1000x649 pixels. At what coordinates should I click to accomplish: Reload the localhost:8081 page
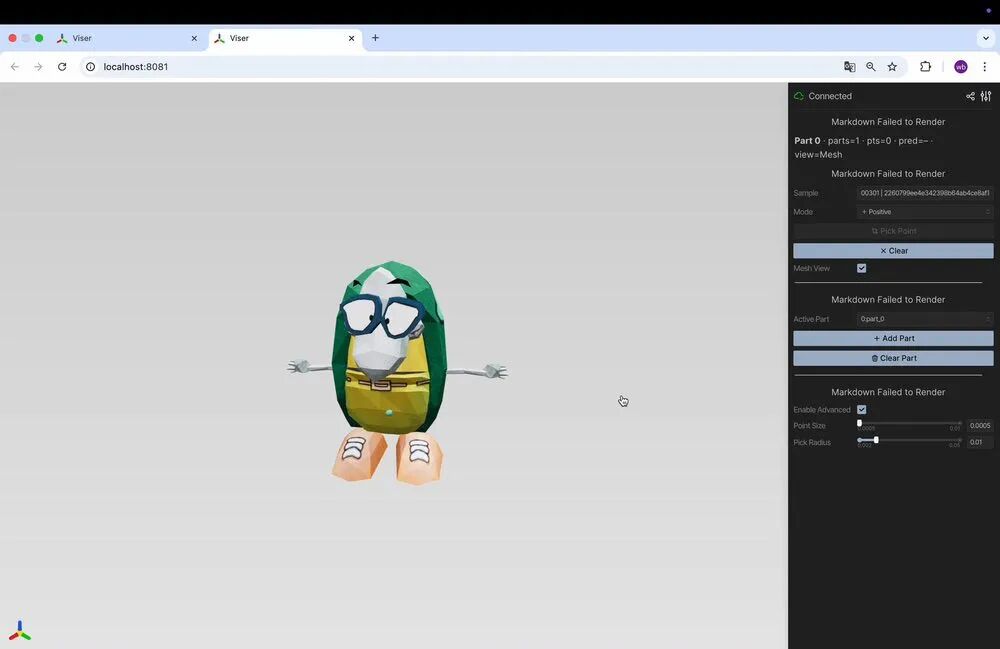(x=62, y=66)
